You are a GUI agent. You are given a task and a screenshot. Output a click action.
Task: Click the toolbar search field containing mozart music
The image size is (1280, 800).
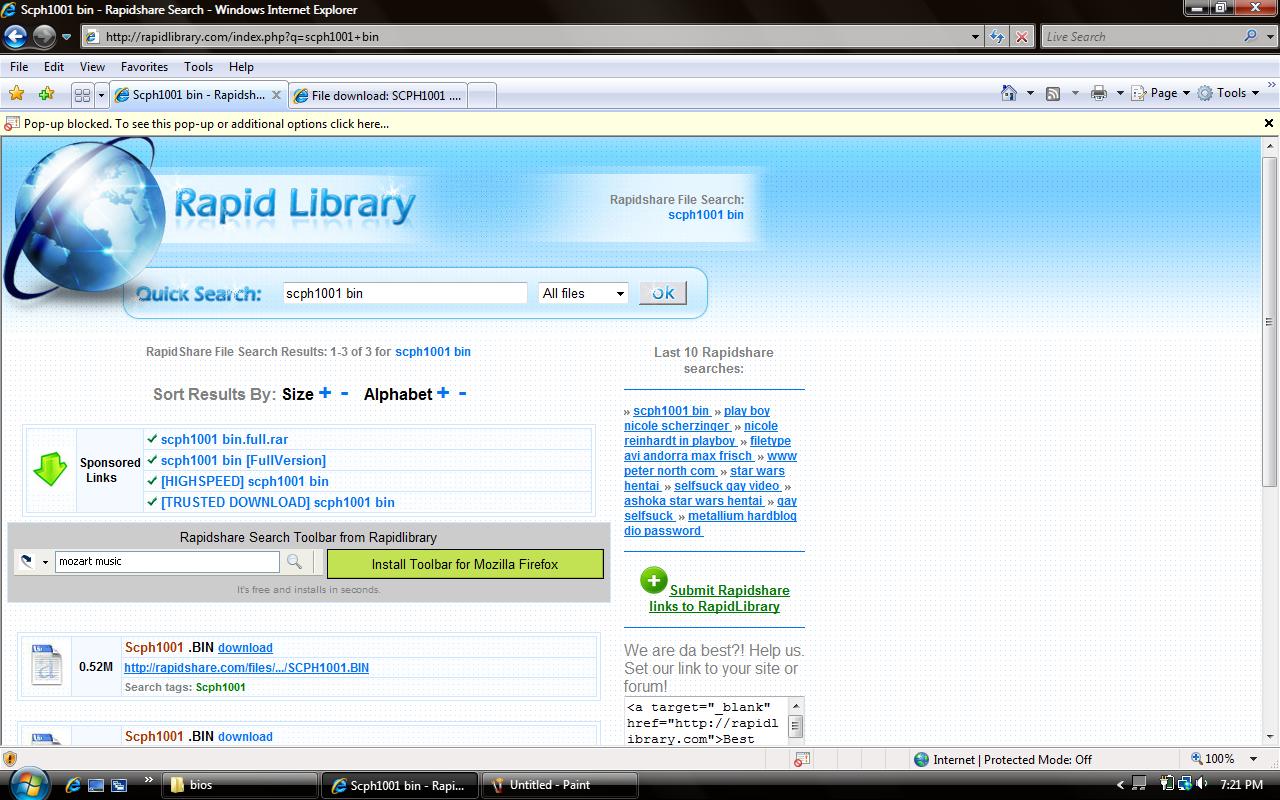click(167, 562)
